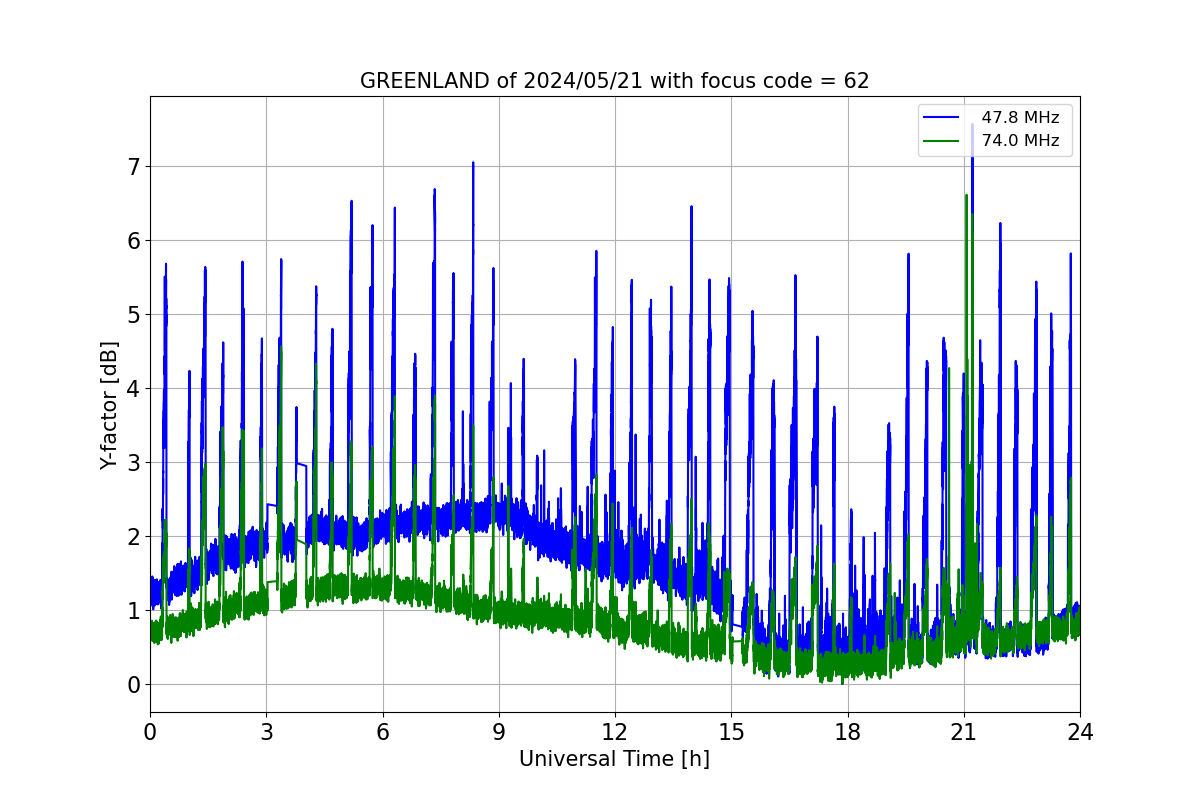Click y-axis tick label 6

[x=132, y=240]
